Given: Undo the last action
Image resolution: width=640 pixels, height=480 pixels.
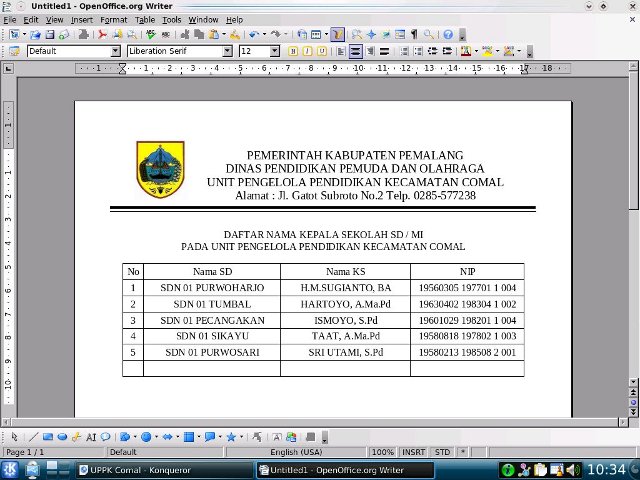Looking at the screenshot, I should (x=253, y=35).
